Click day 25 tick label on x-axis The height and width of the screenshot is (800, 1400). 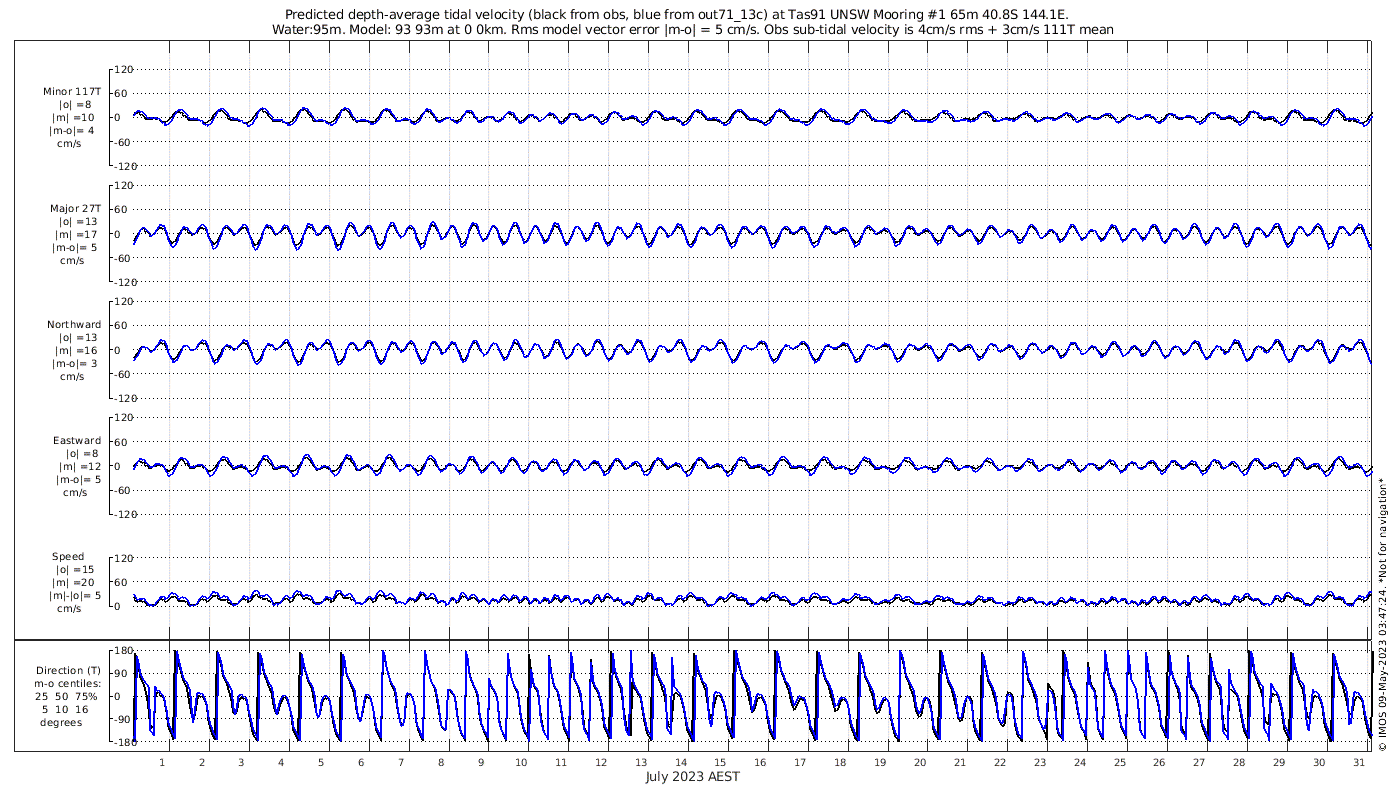click(1119, 762)
